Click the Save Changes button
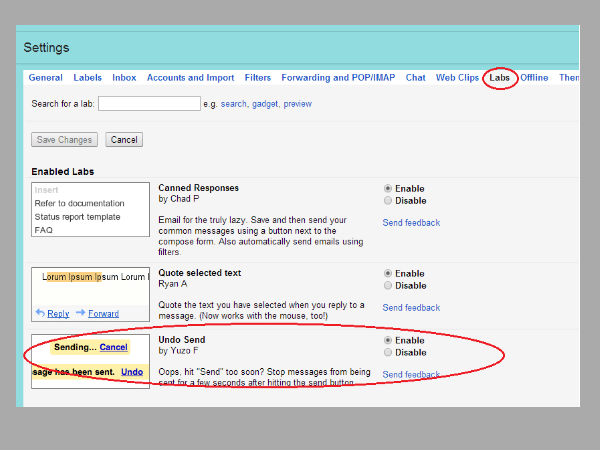Viewport: 600px width, 450px height. (x=65, y=140)
